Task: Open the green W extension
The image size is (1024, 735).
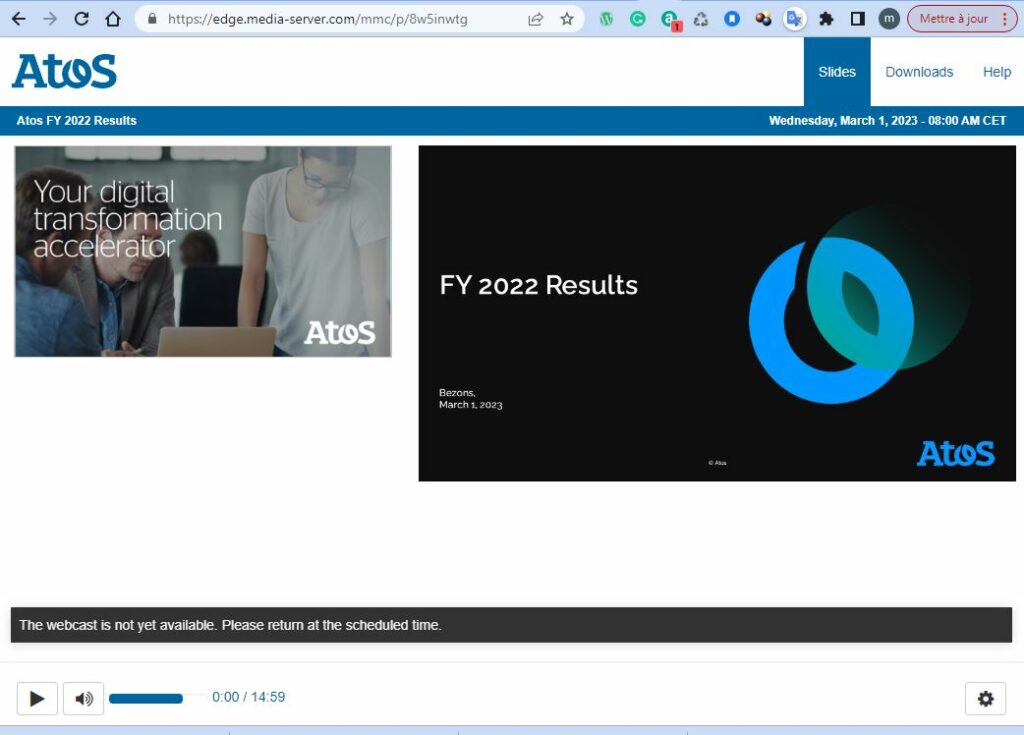Action: tap(607, 19)
